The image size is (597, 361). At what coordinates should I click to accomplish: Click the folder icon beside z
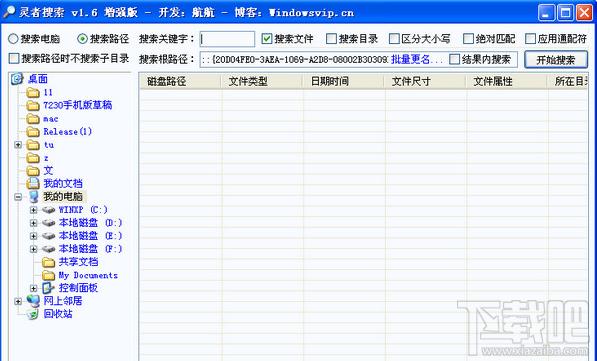click(33, 158)
